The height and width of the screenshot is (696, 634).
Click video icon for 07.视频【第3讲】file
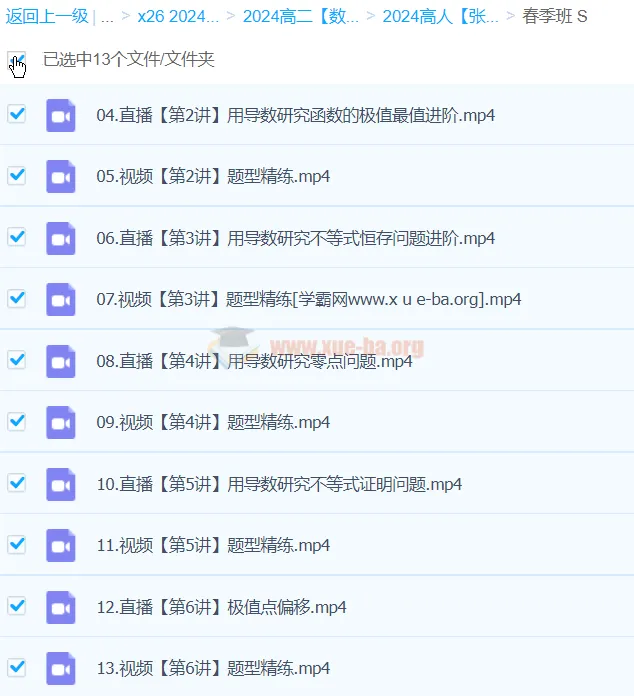pyautogui.click(x=60, y=300)
